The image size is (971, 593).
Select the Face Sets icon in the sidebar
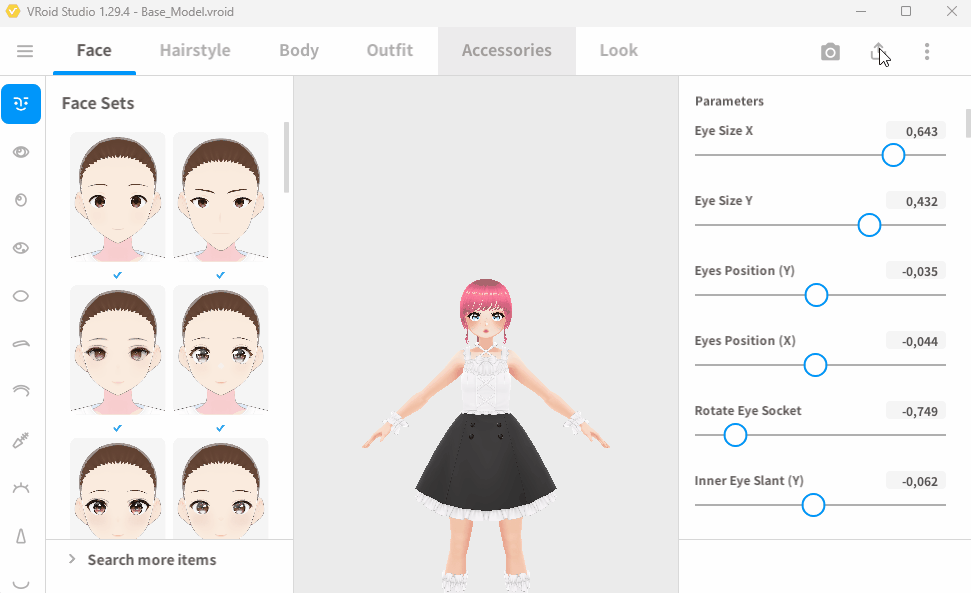click(x=21, y=104)
